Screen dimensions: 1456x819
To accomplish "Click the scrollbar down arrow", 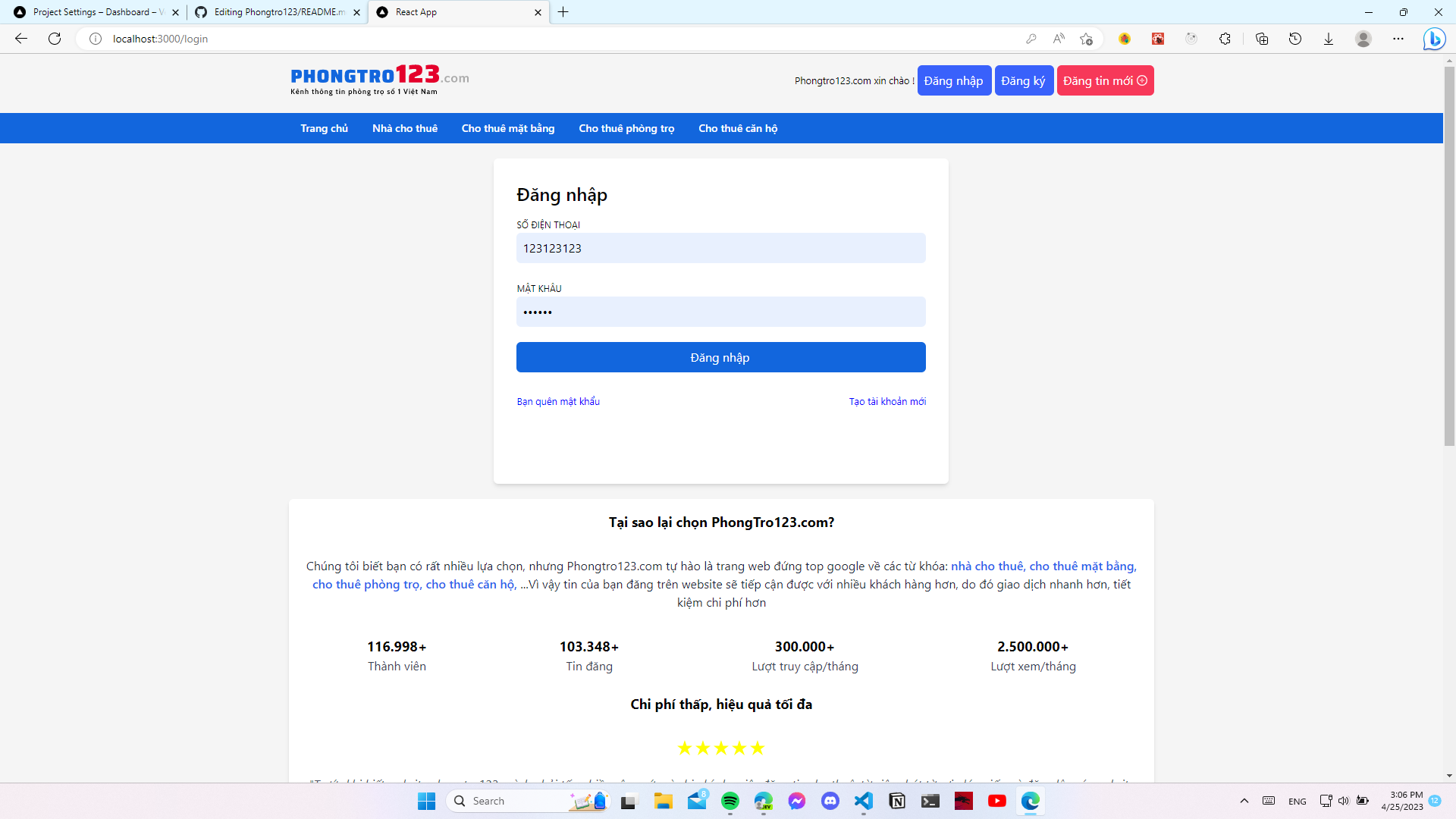I will click(1449, 776).
